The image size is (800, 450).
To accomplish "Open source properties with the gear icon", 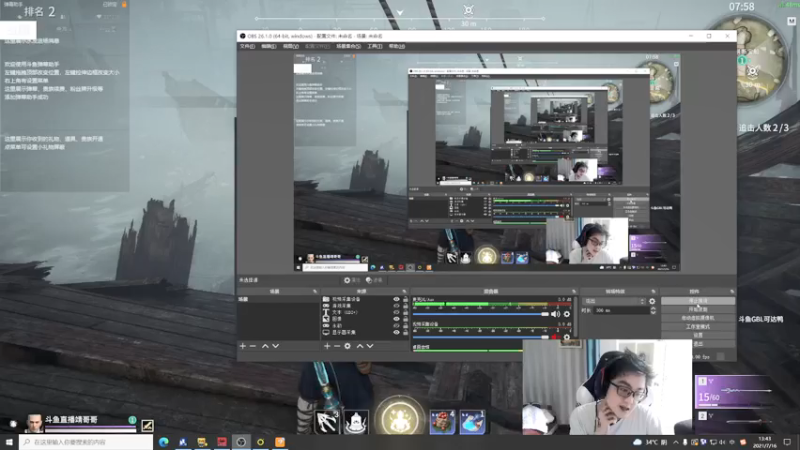I will pyautogui.click(x=347, y=346).
